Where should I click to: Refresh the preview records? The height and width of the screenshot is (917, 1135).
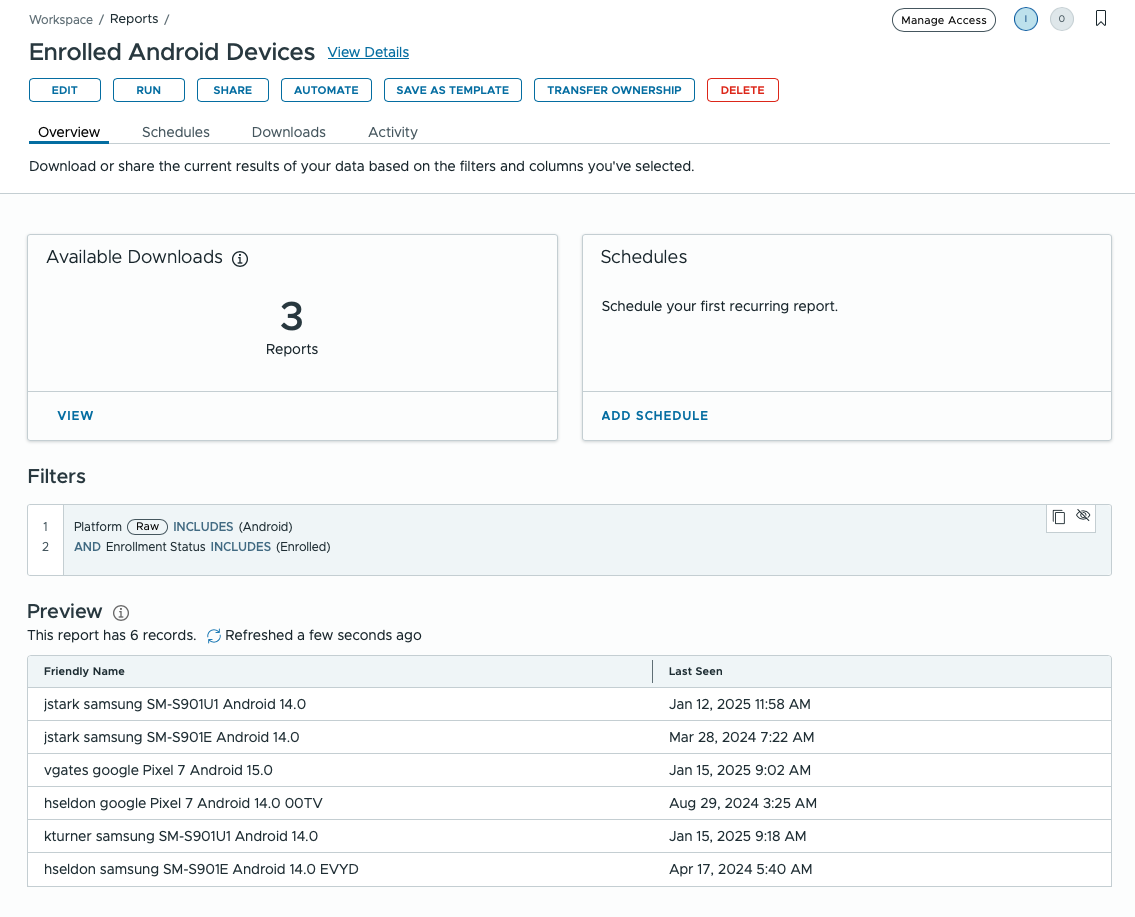[x=213, y=635]
